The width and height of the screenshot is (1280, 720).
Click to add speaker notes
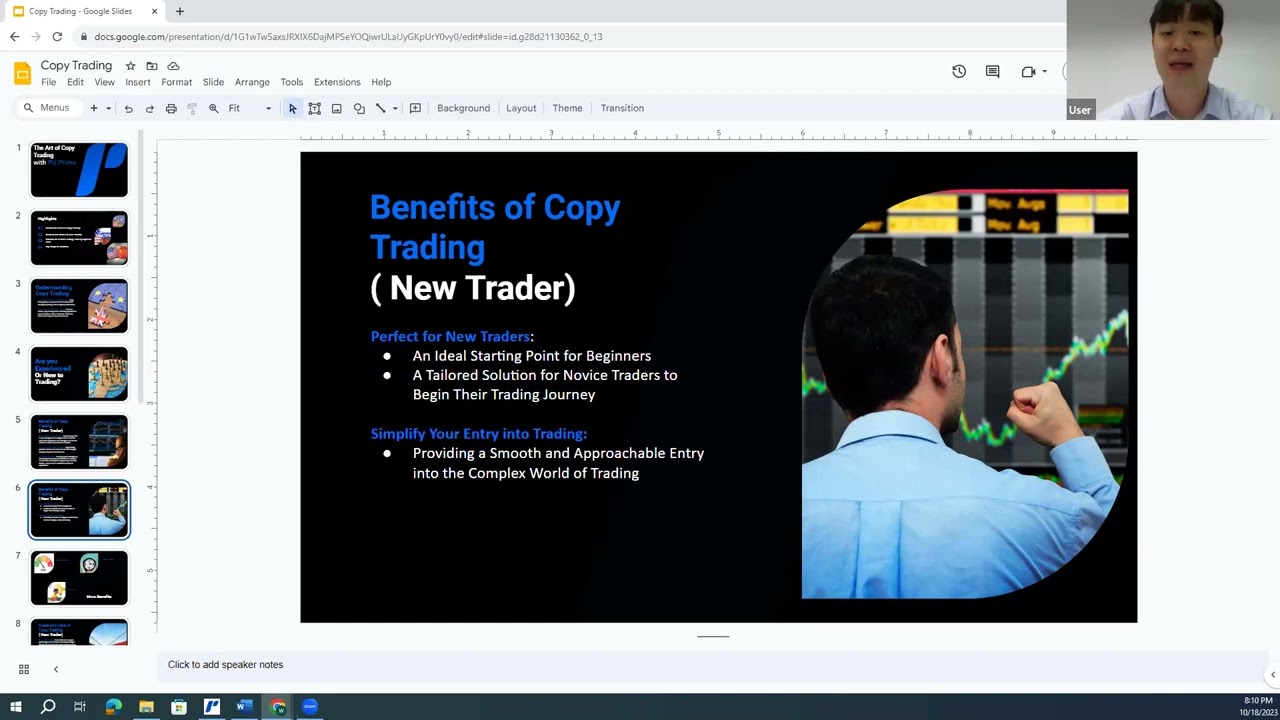tap(225, 665)
